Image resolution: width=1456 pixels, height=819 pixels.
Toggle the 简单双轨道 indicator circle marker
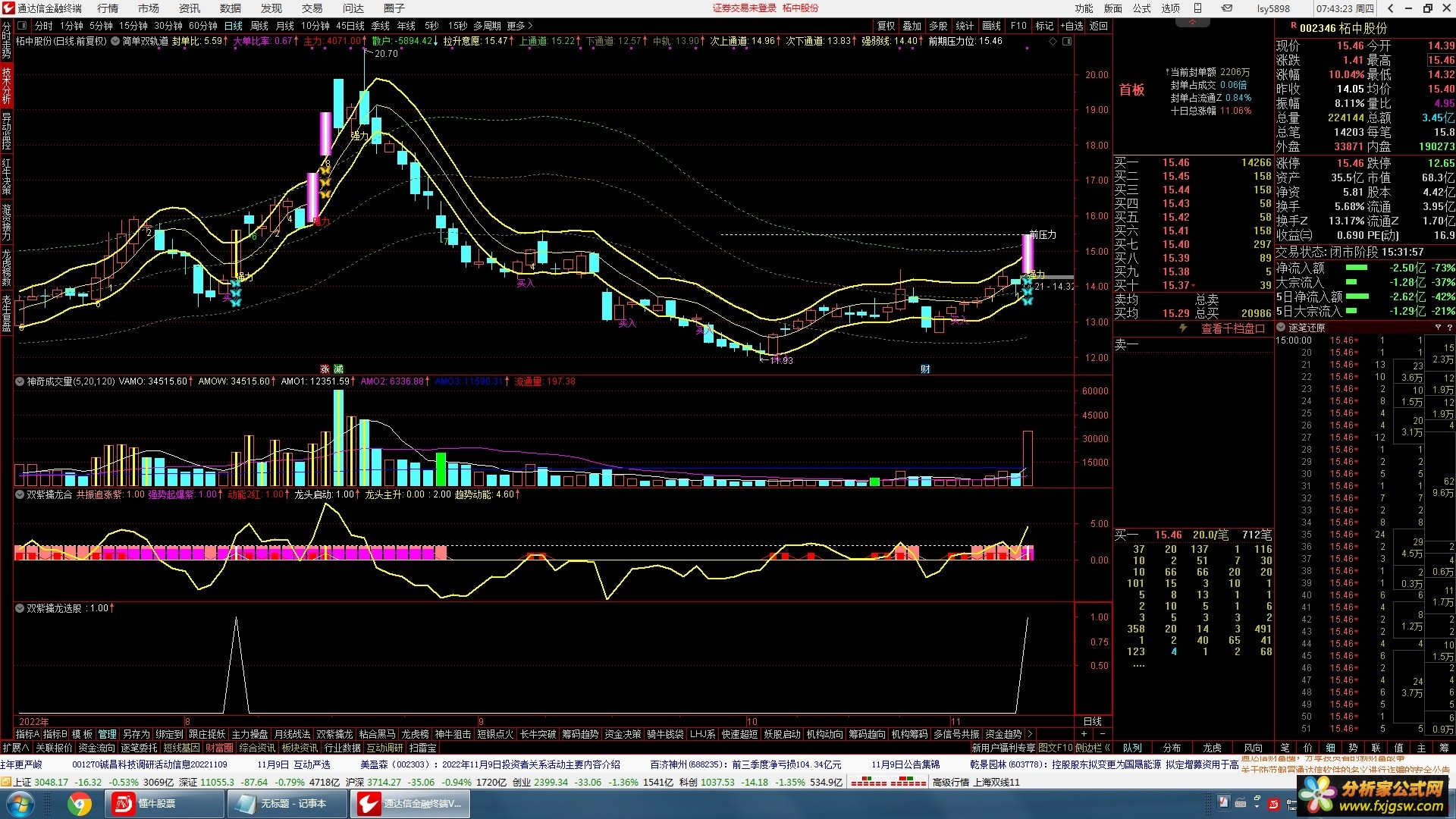[115, 41]
